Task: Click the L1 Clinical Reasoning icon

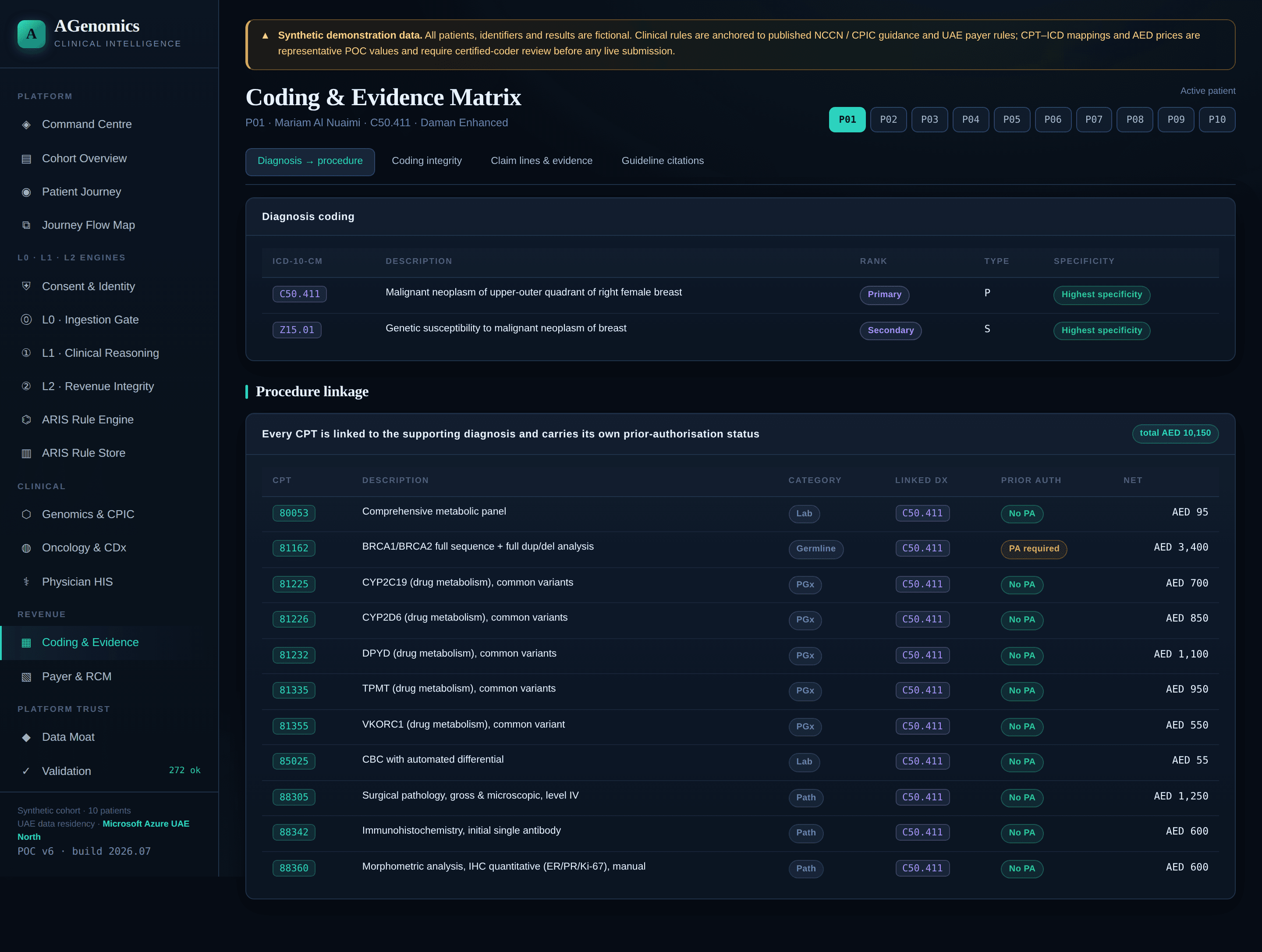Action: 26,353
